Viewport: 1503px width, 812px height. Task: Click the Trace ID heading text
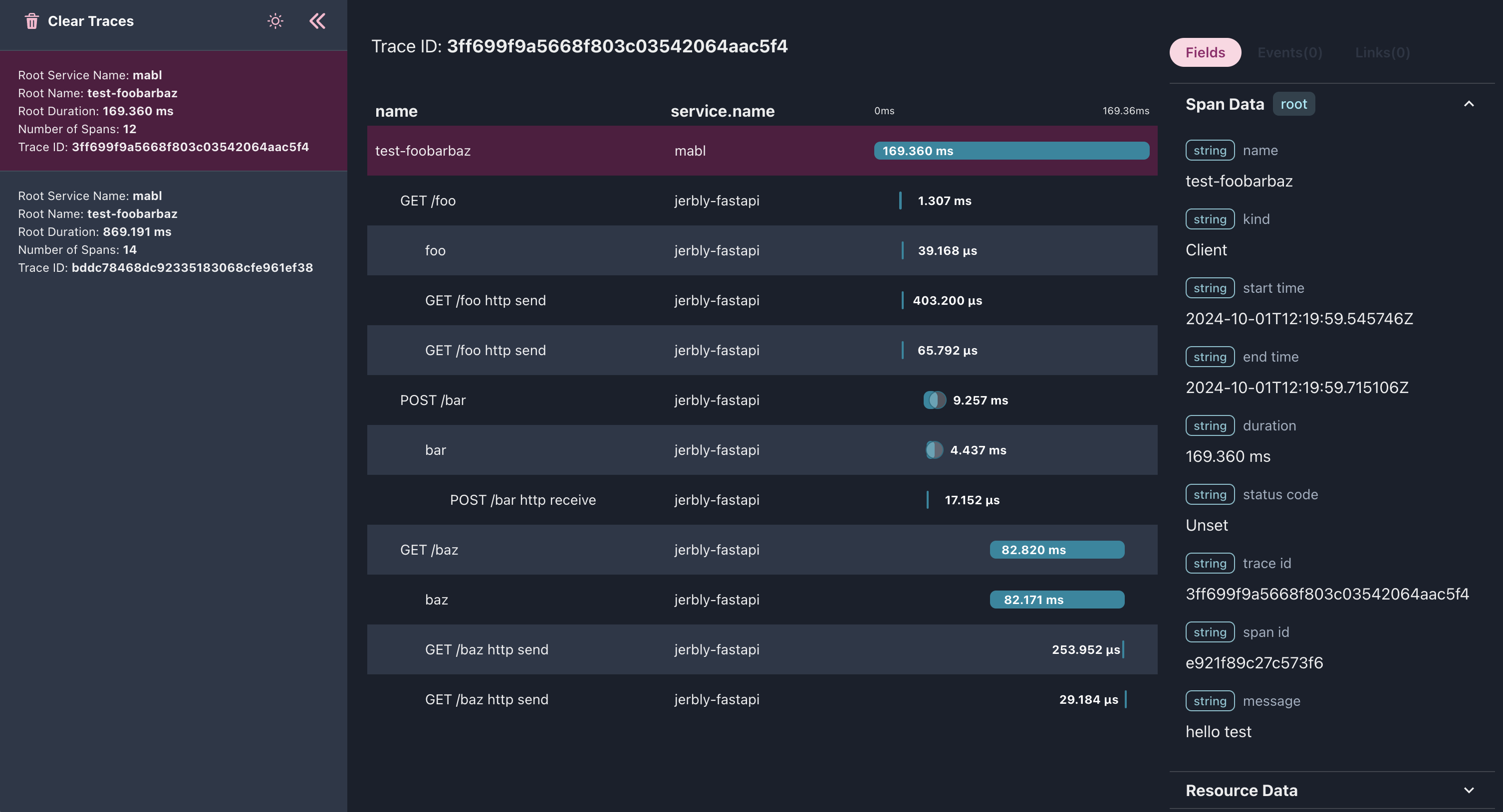[x=579, y=46]
